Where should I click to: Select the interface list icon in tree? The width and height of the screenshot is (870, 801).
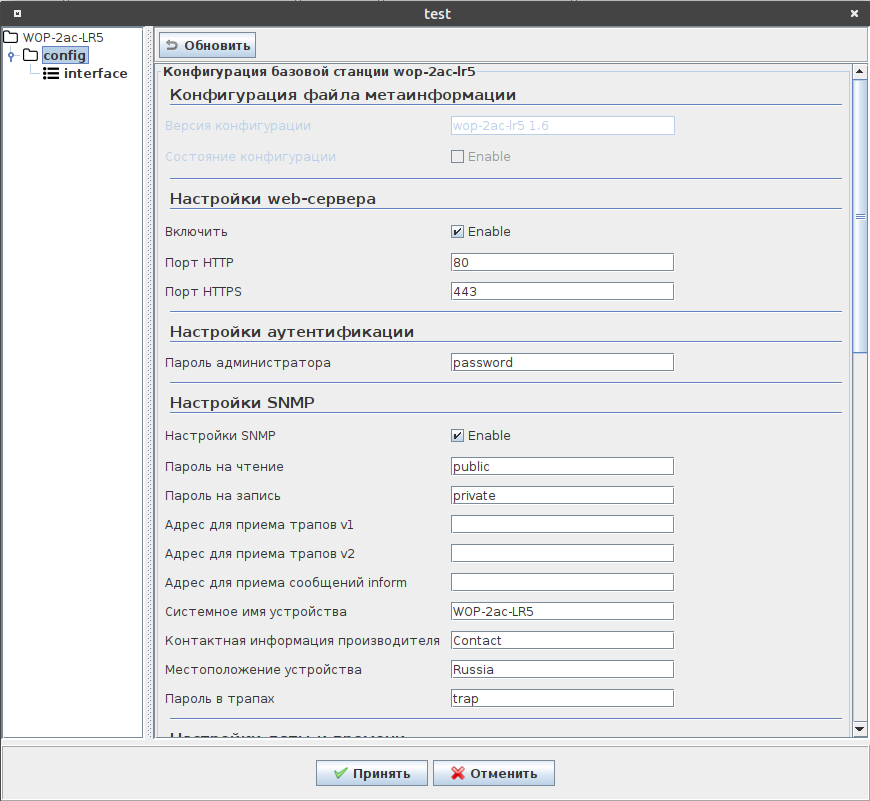point(51,73)
